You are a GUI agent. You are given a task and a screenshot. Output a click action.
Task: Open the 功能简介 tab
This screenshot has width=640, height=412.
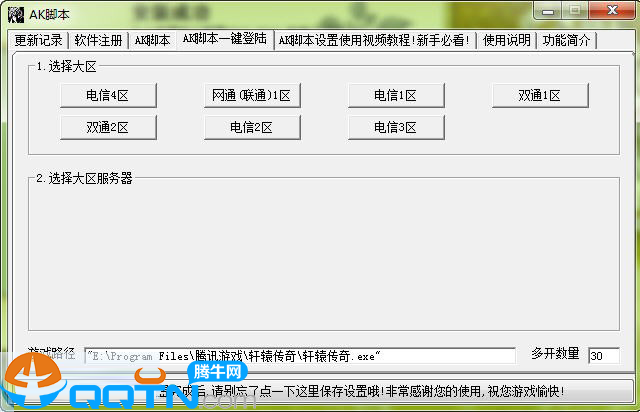pos(567,41)
